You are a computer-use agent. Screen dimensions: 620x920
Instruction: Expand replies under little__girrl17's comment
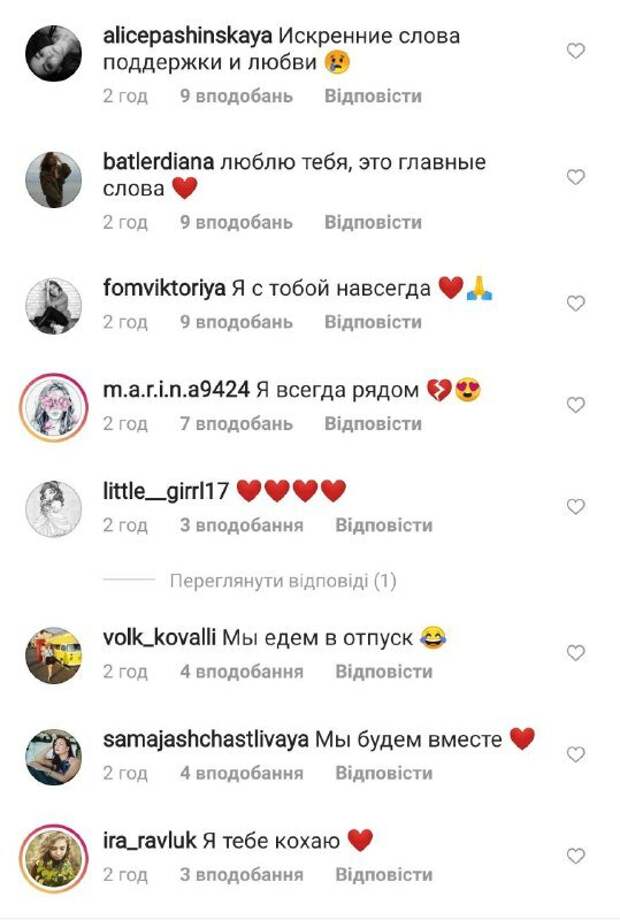[x=283, y=581]
